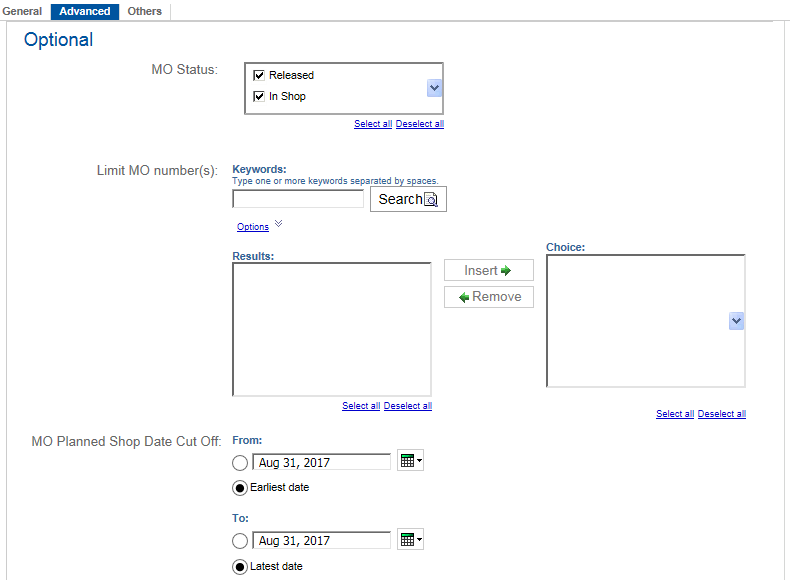Select the Latest date radio button
The width and height of the screenshot is (790, 580).
[240, 567]
